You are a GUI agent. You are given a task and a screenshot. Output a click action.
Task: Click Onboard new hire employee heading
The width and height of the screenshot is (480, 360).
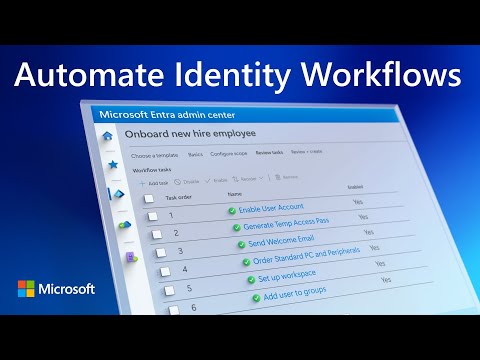(190, 134)
